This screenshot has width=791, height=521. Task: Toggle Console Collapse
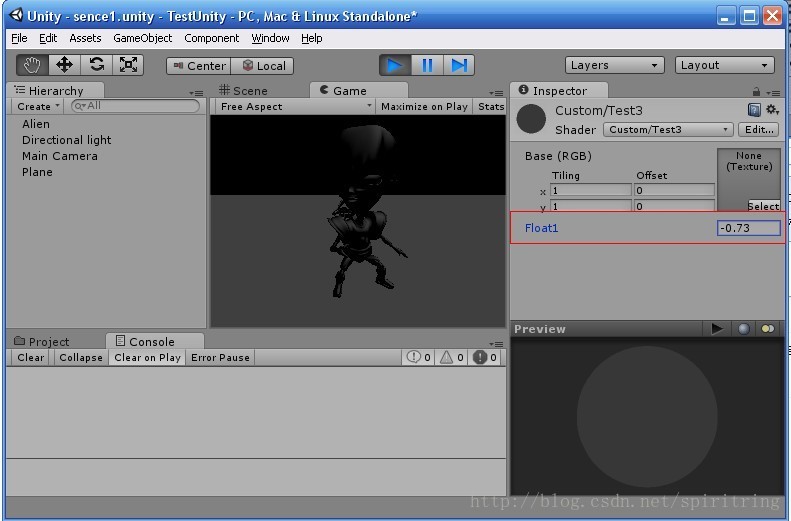click(x=81, y=358)
